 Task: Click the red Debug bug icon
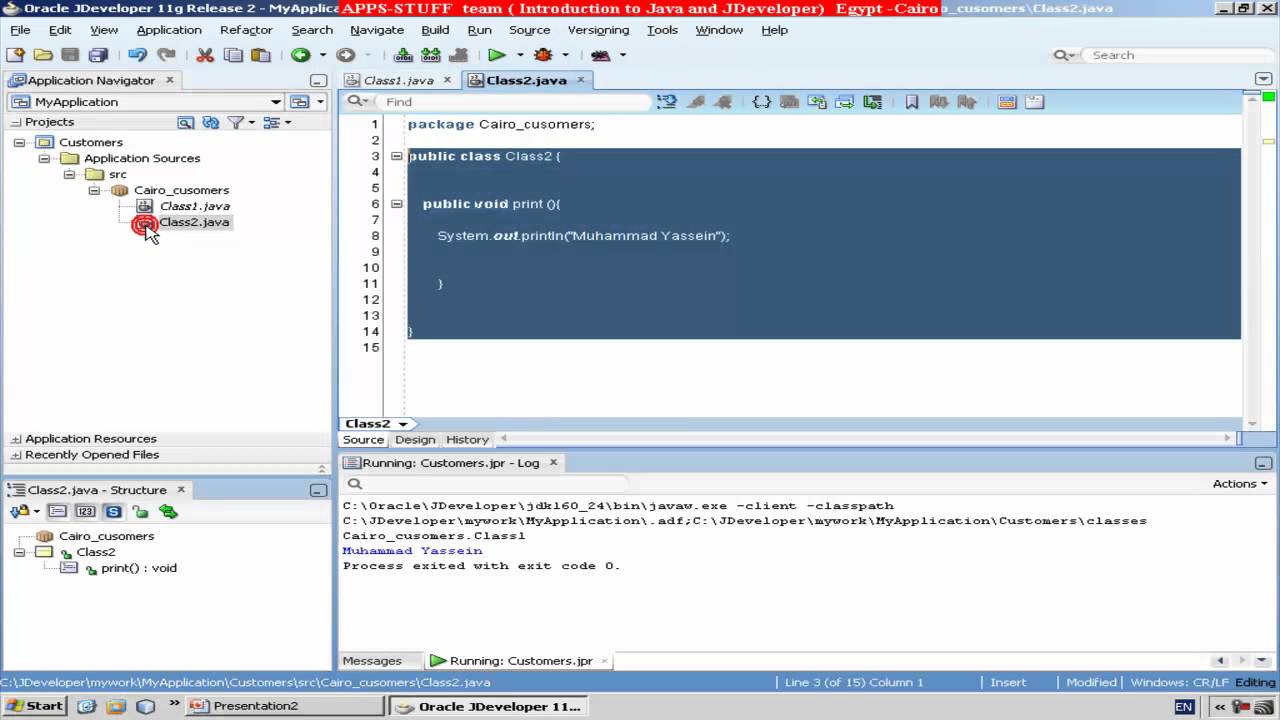click(x=544, y=55)
